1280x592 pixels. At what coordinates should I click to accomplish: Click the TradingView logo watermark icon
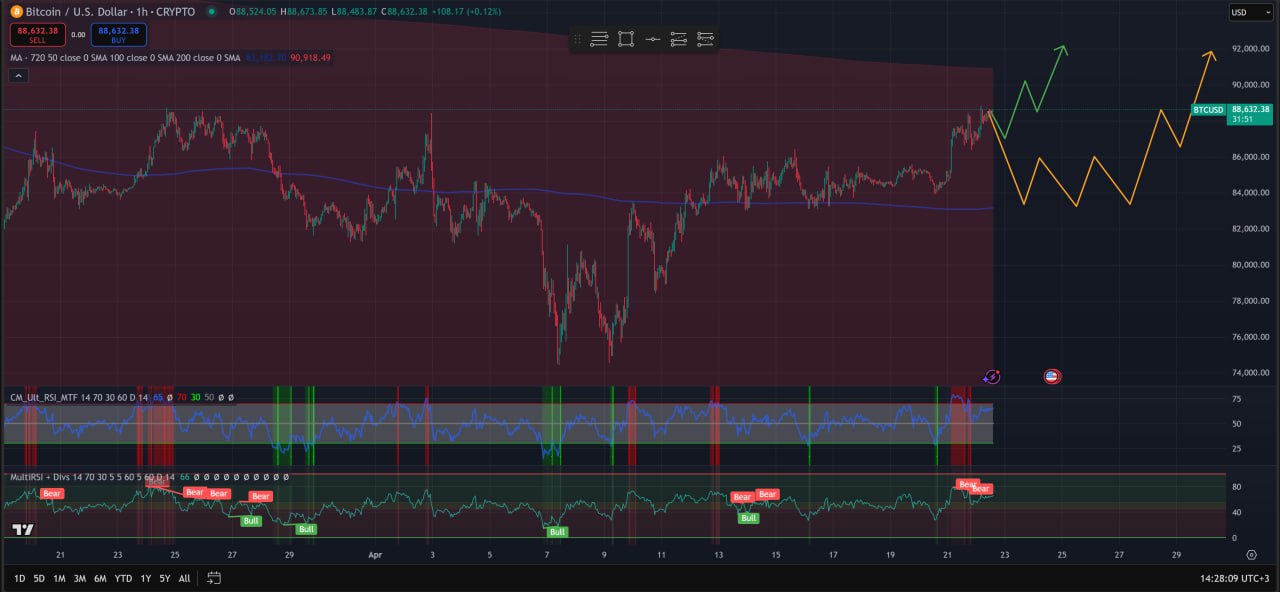pyautogui.click(x=24, y=530)
